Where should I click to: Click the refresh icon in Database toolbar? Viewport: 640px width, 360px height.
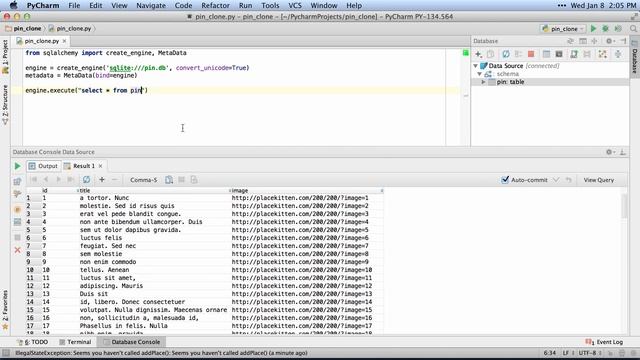click(x=506, y=54)
